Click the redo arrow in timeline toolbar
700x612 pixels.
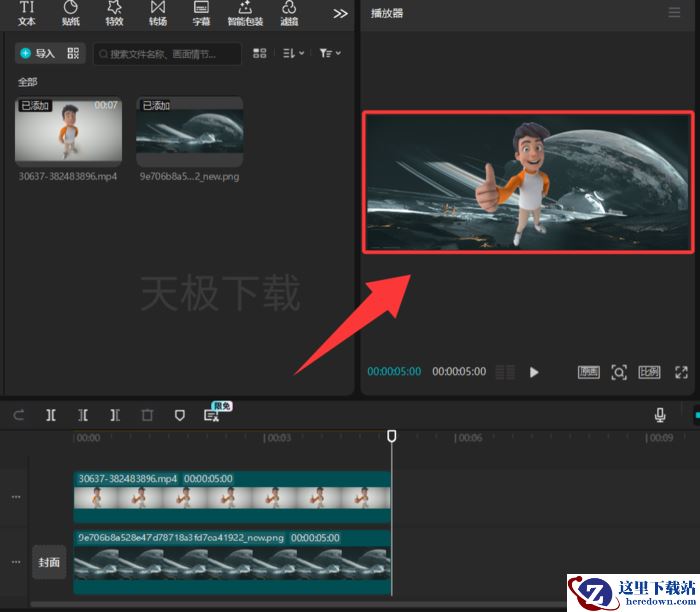[19, 416]
